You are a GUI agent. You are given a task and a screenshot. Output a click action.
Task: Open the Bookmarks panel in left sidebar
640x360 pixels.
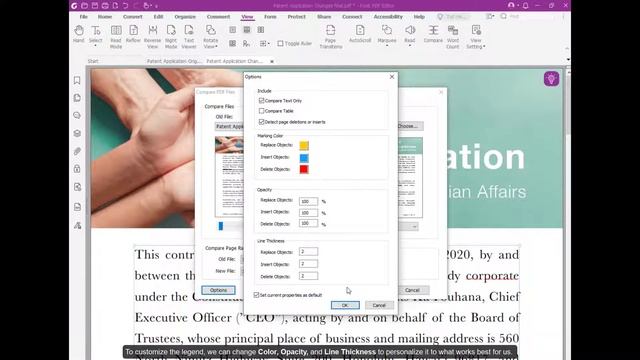(77, 80)
